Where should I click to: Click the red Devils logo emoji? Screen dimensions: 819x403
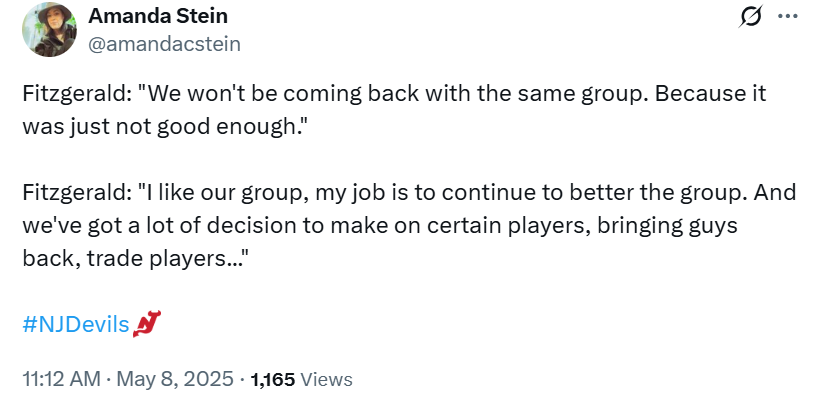pyautogui.click(x=147, y=324)
